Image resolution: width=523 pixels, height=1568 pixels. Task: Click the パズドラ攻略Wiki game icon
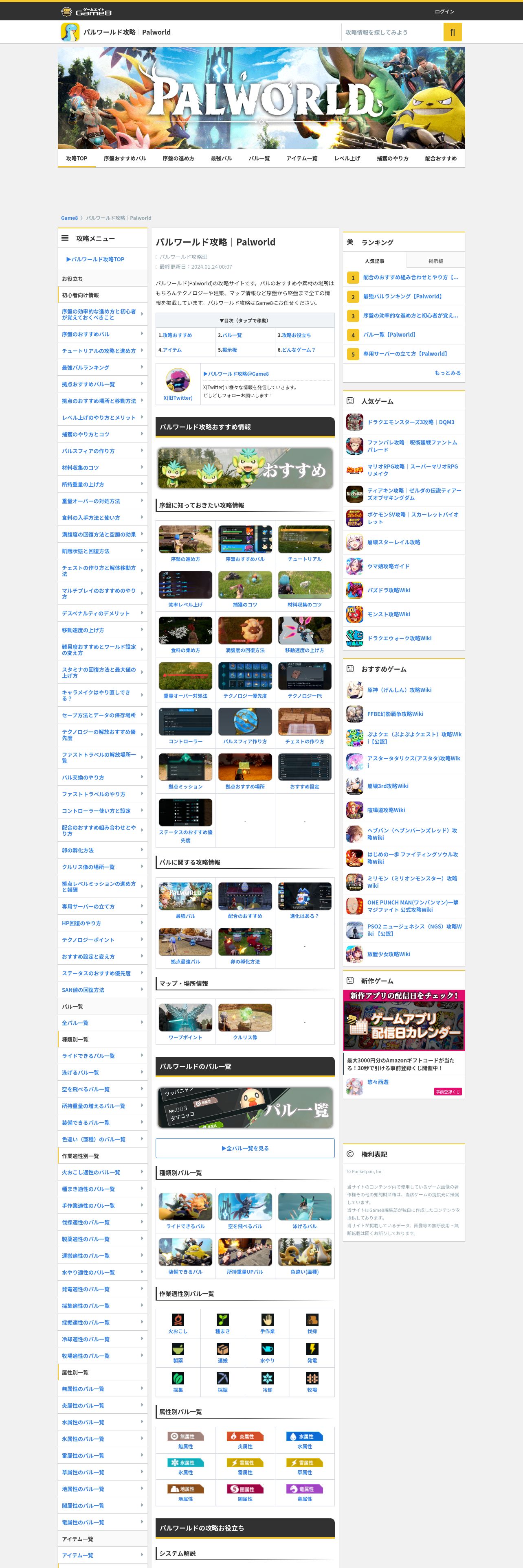tap(355, 590)
